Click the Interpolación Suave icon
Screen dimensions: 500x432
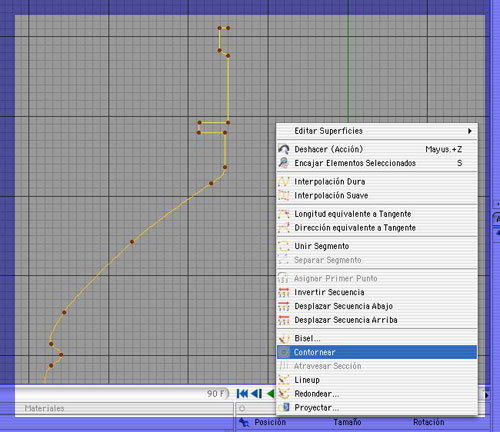click(x=284, y=195)
